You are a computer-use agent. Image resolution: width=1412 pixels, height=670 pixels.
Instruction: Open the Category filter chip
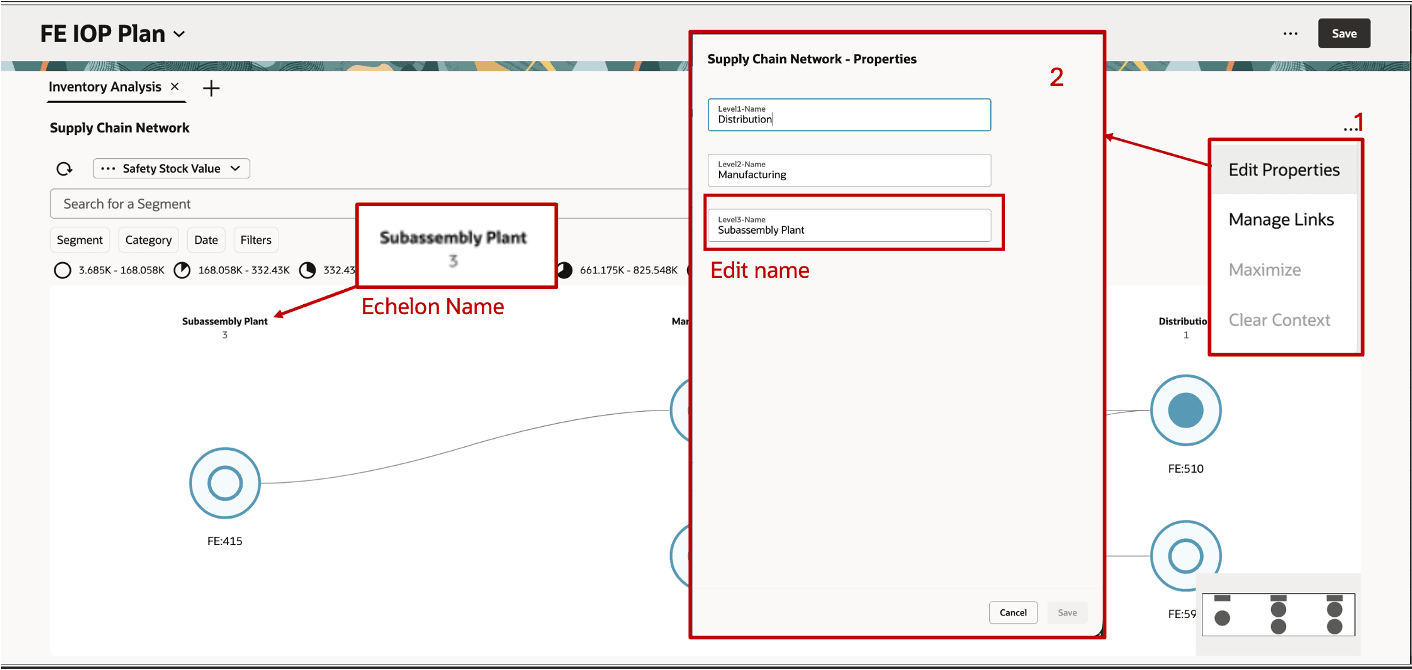pyautogui.click(x=149, y=240)
